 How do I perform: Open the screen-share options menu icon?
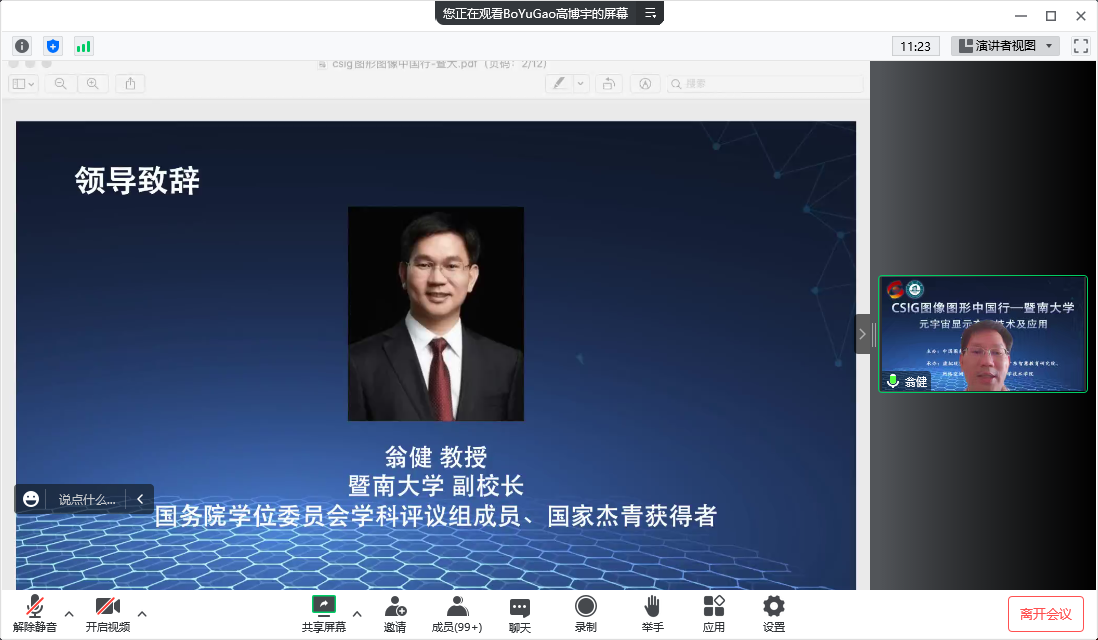(651, 13)
